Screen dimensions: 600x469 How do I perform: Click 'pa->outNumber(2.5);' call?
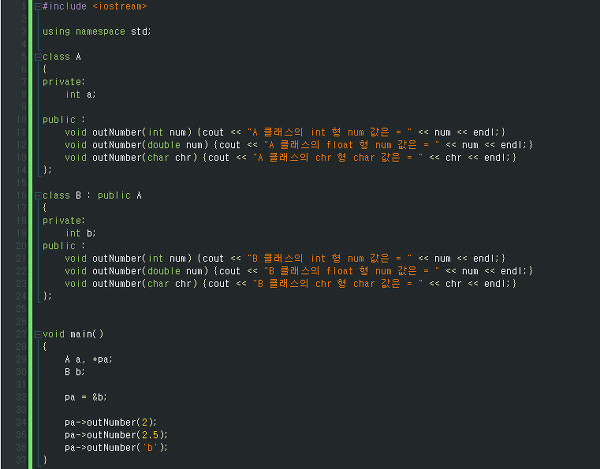[116, 435]
